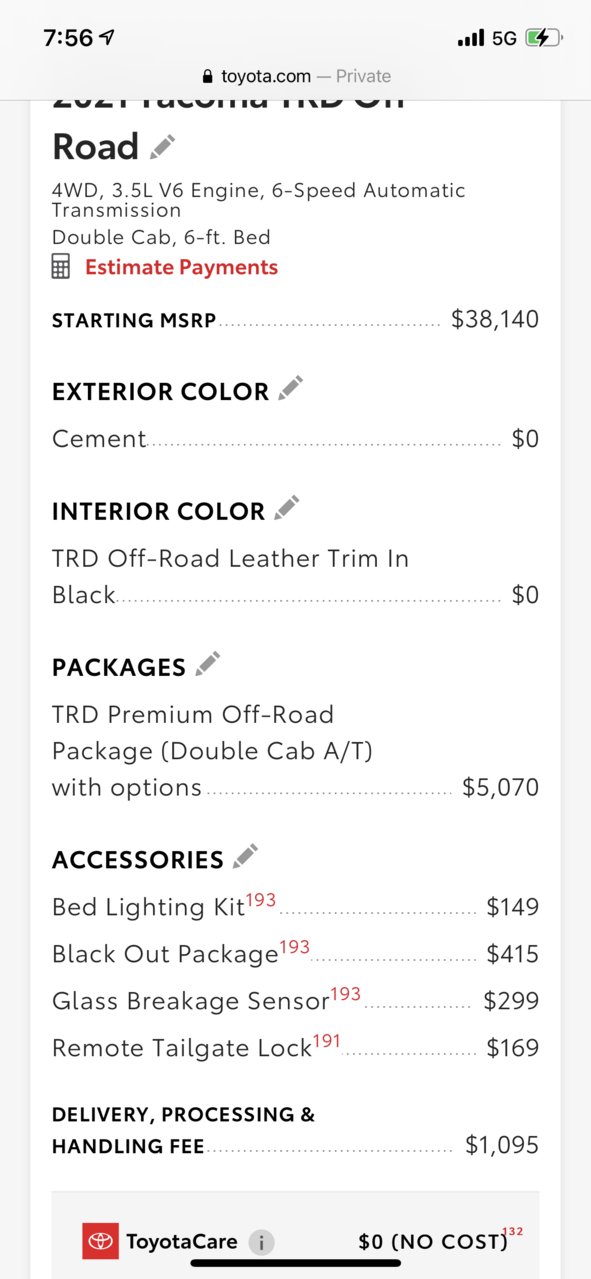Open footnote 191 next to Remote Tailgate Lock
591x1279 pixels.
click(327, 1041)
